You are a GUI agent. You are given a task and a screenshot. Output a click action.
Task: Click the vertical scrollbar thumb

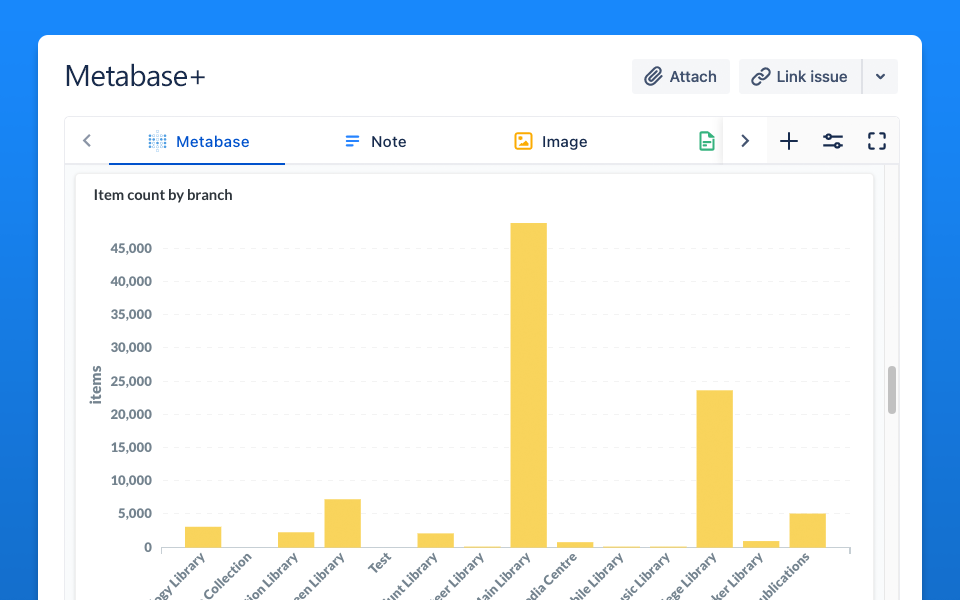pyautogui.click(x=891, y=390)
